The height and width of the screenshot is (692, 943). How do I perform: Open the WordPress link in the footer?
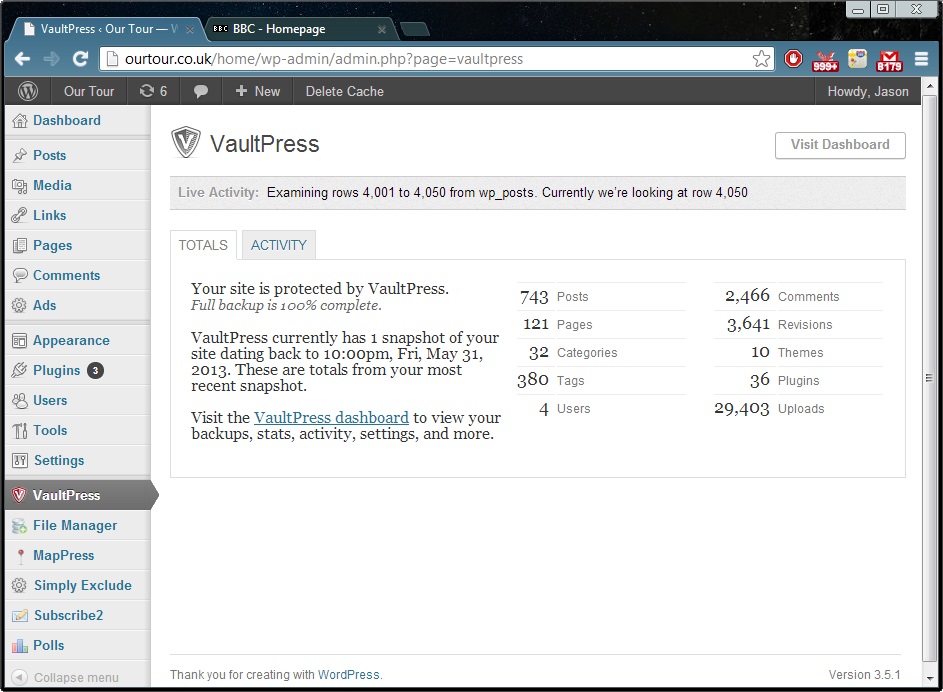pyautogui.click(x=348, y=675)
